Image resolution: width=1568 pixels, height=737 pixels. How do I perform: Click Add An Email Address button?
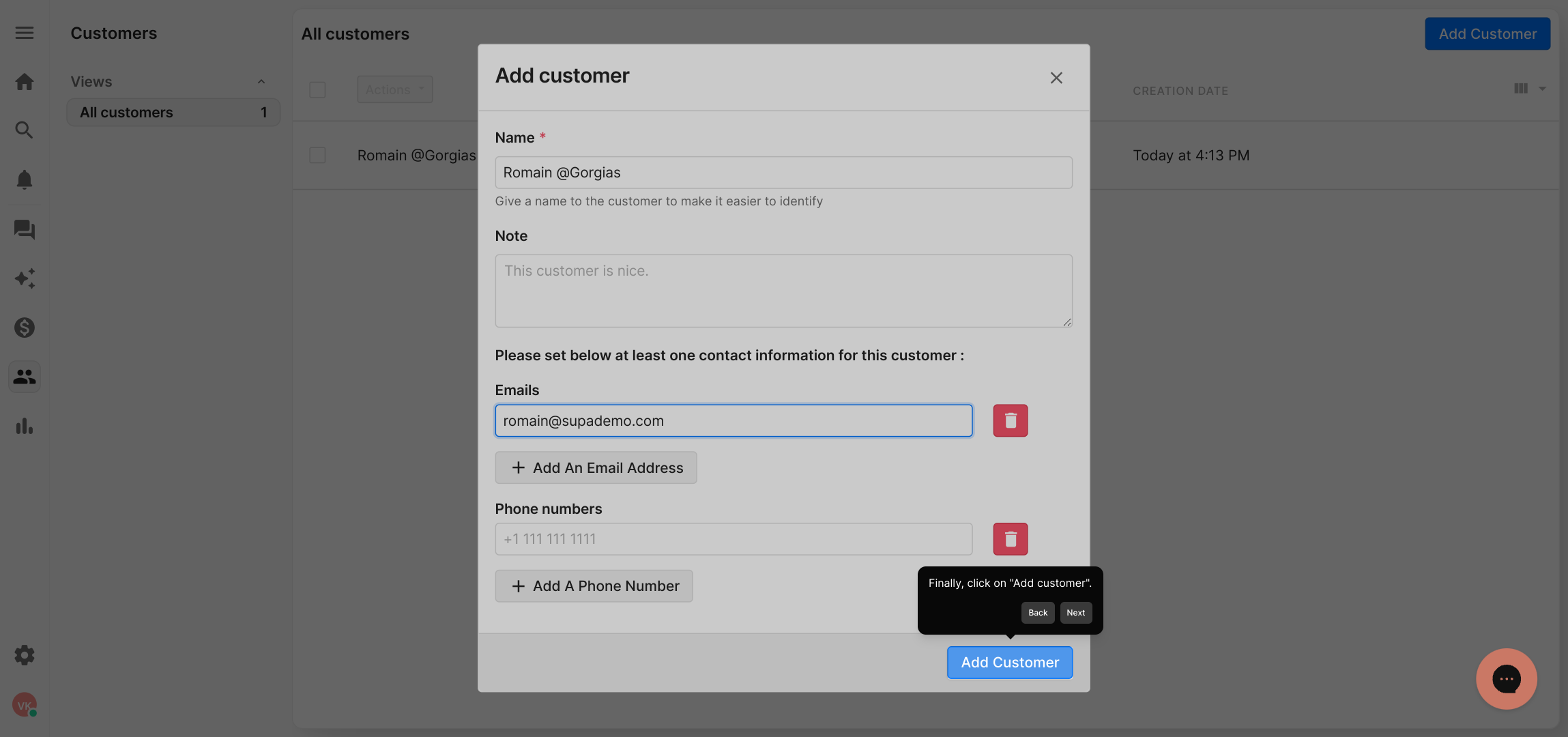[x=596, y=467]
